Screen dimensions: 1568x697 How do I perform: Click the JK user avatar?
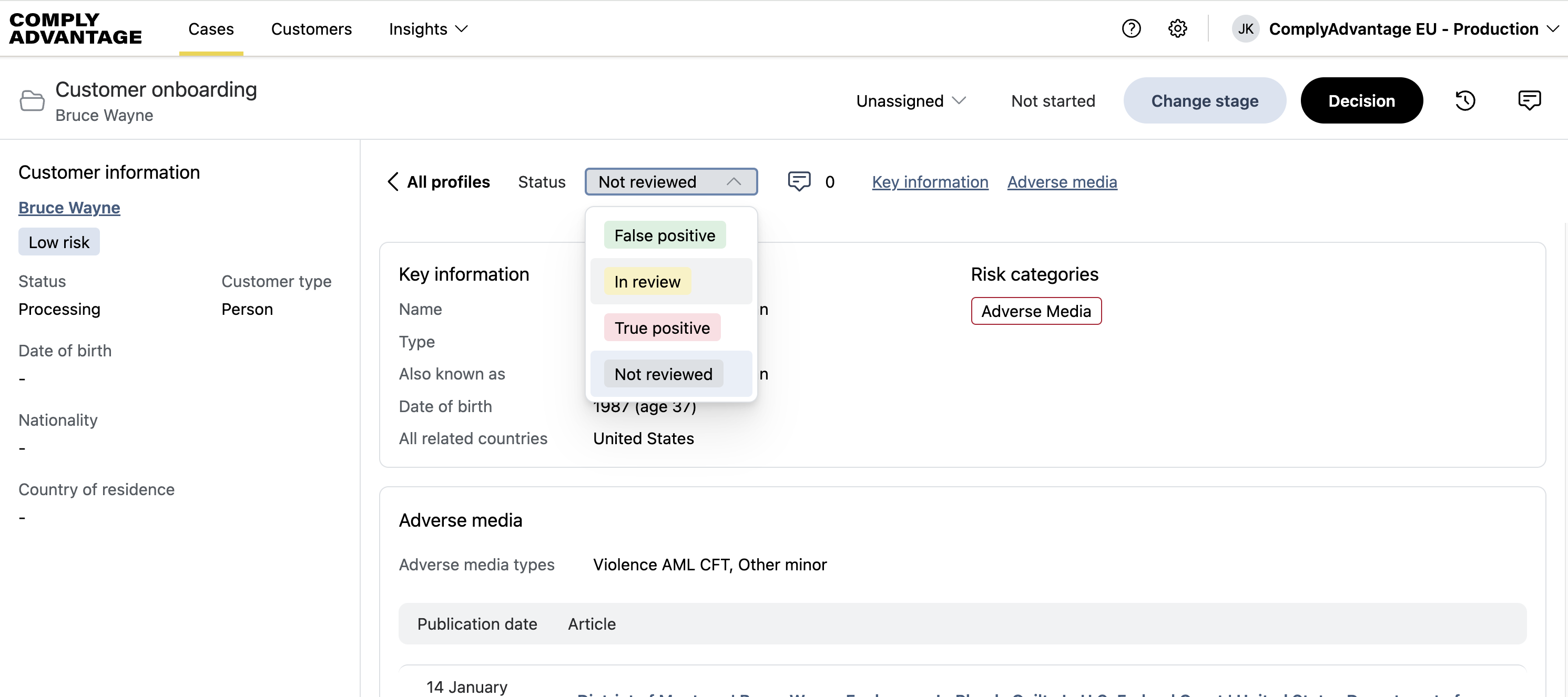1245,28
